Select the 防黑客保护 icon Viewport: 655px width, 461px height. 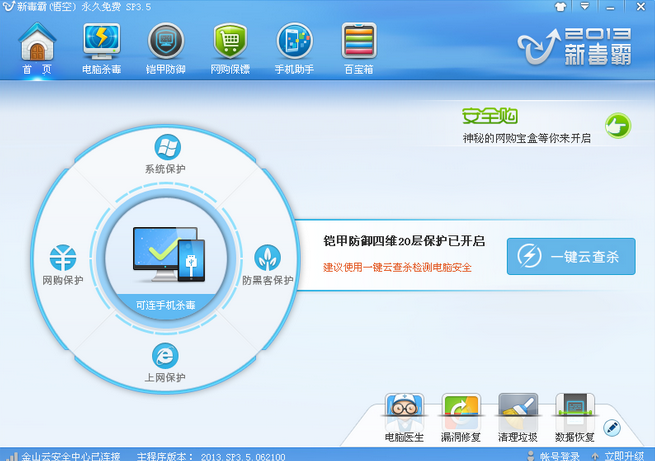click(267, 258)
